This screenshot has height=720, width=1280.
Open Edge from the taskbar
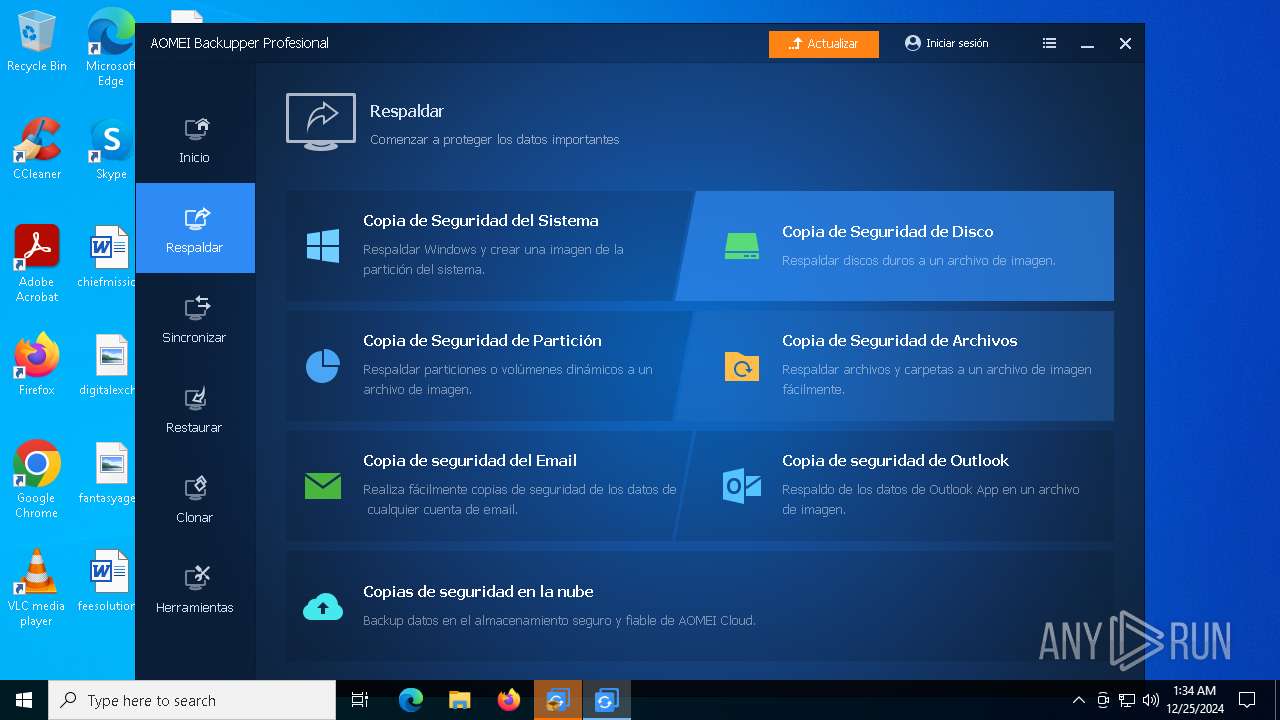411,700
